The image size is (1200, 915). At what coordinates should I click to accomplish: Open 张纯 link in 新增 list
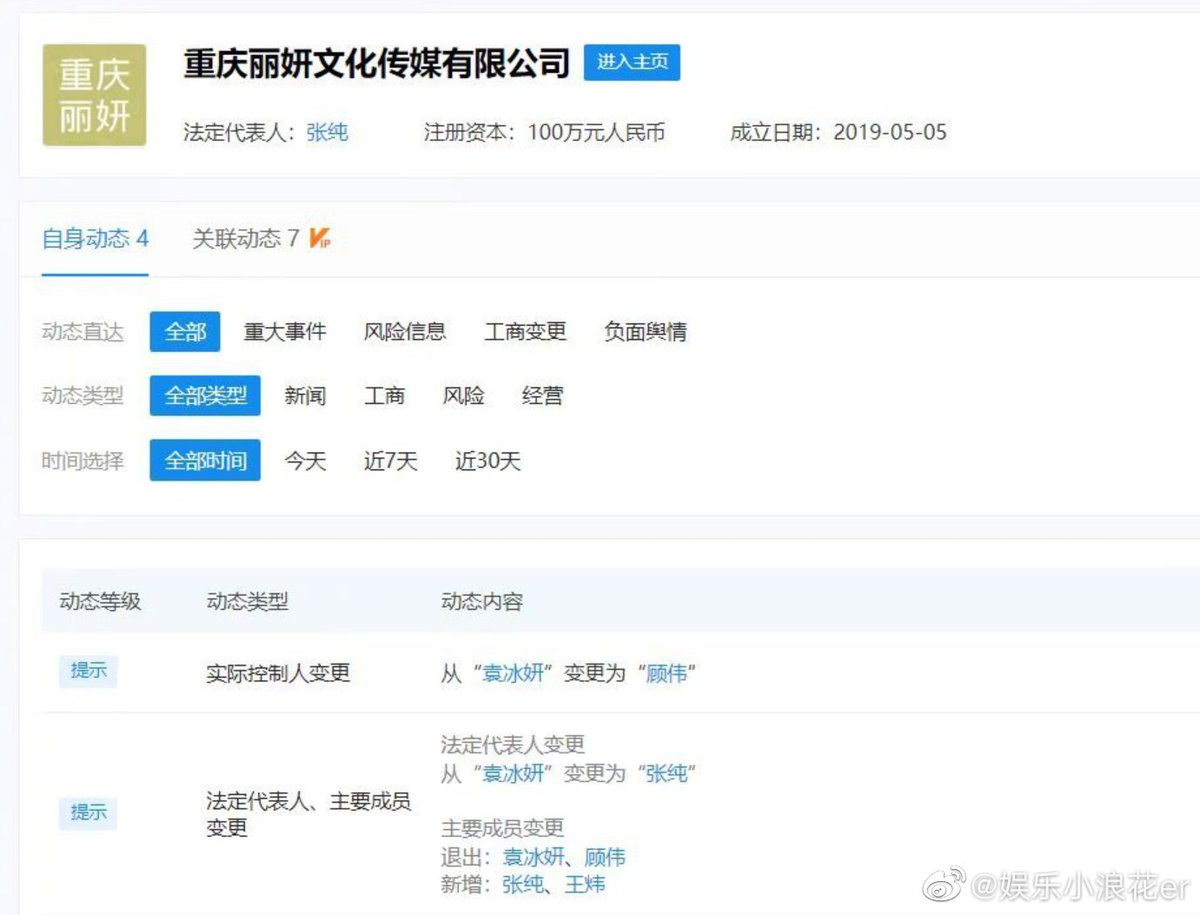pos(522,885)
